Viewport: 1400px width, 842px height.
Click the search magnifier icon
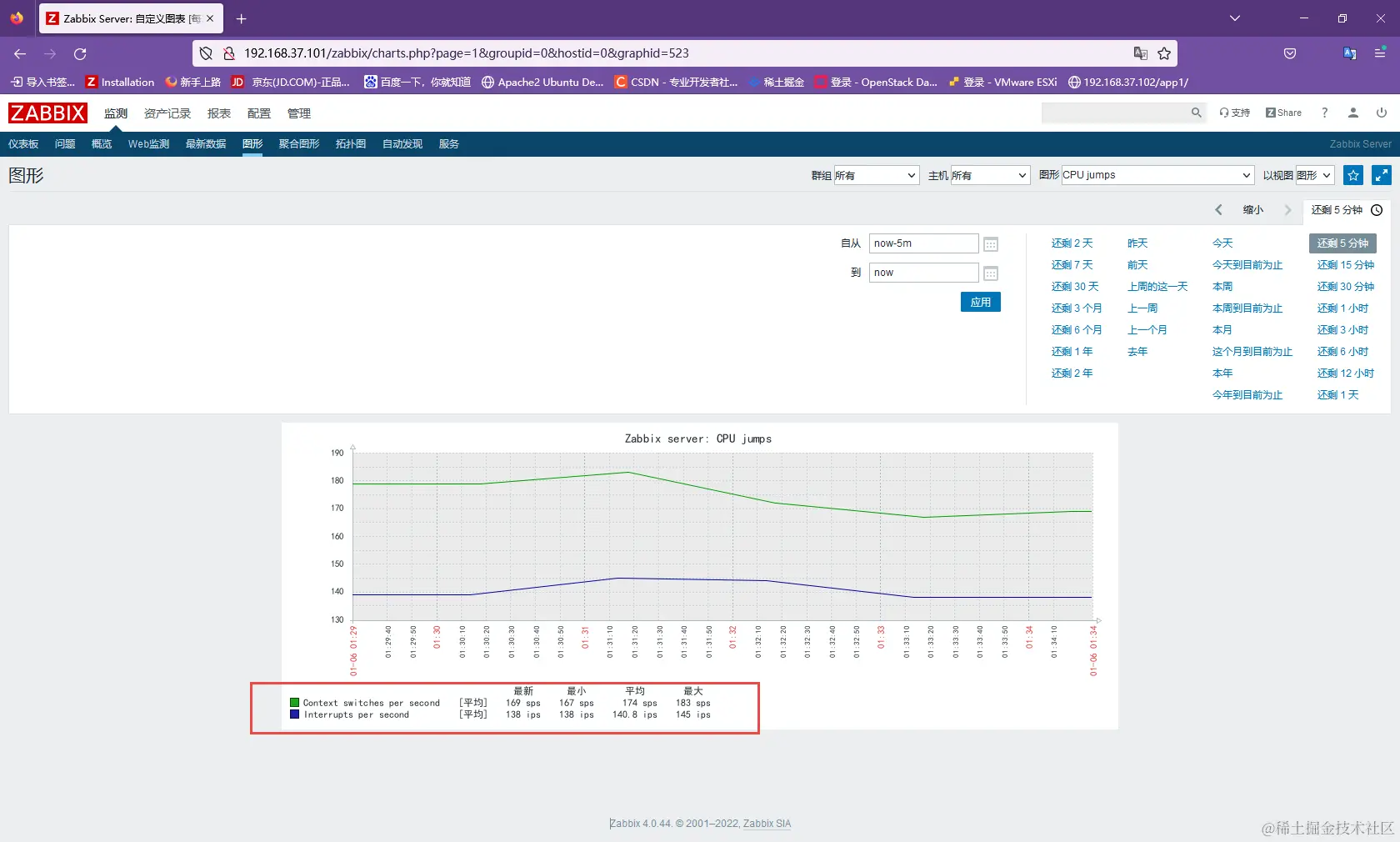click(1197, 113)
